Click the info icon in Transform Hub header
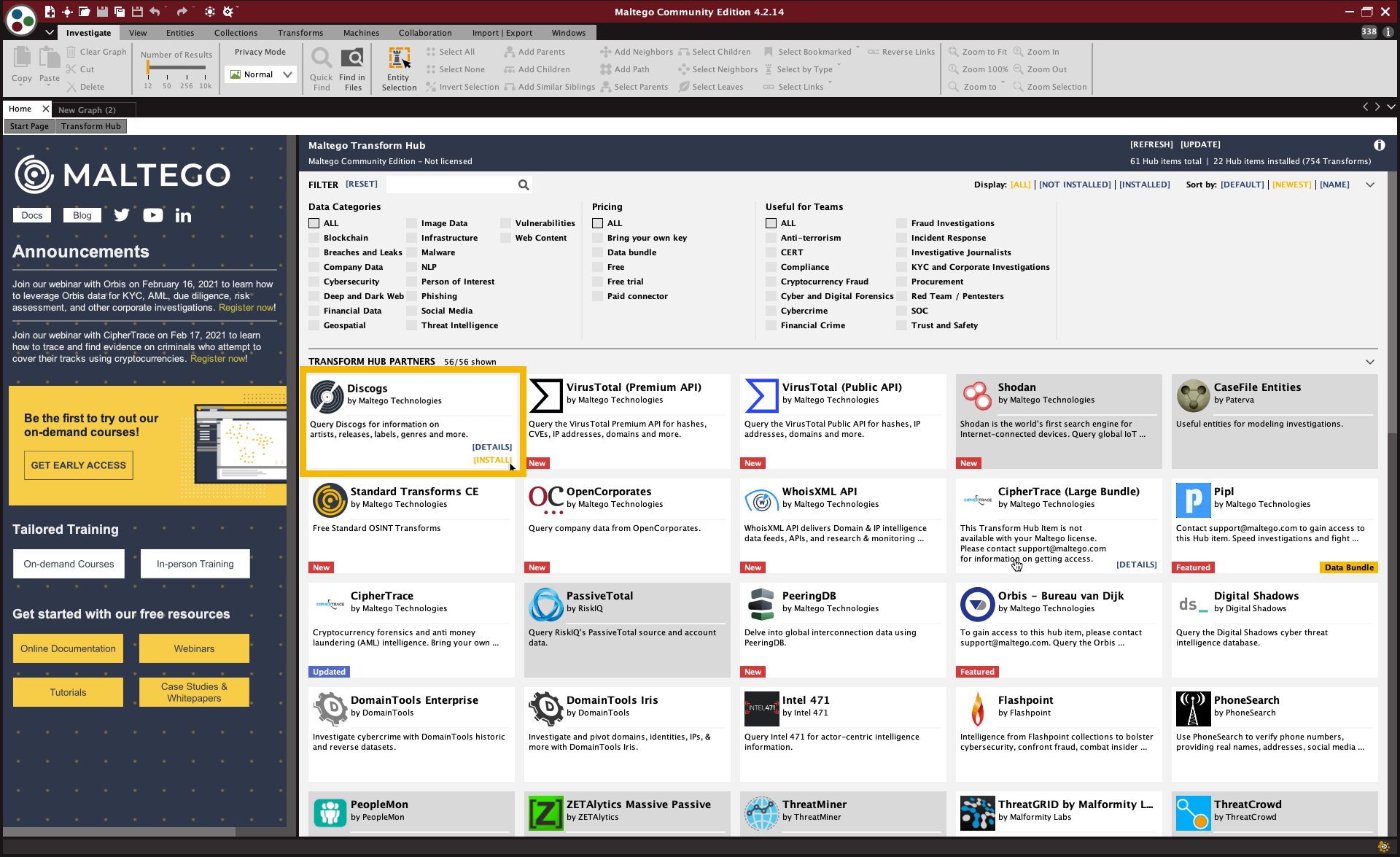1400x857 pixels. 1379,145
